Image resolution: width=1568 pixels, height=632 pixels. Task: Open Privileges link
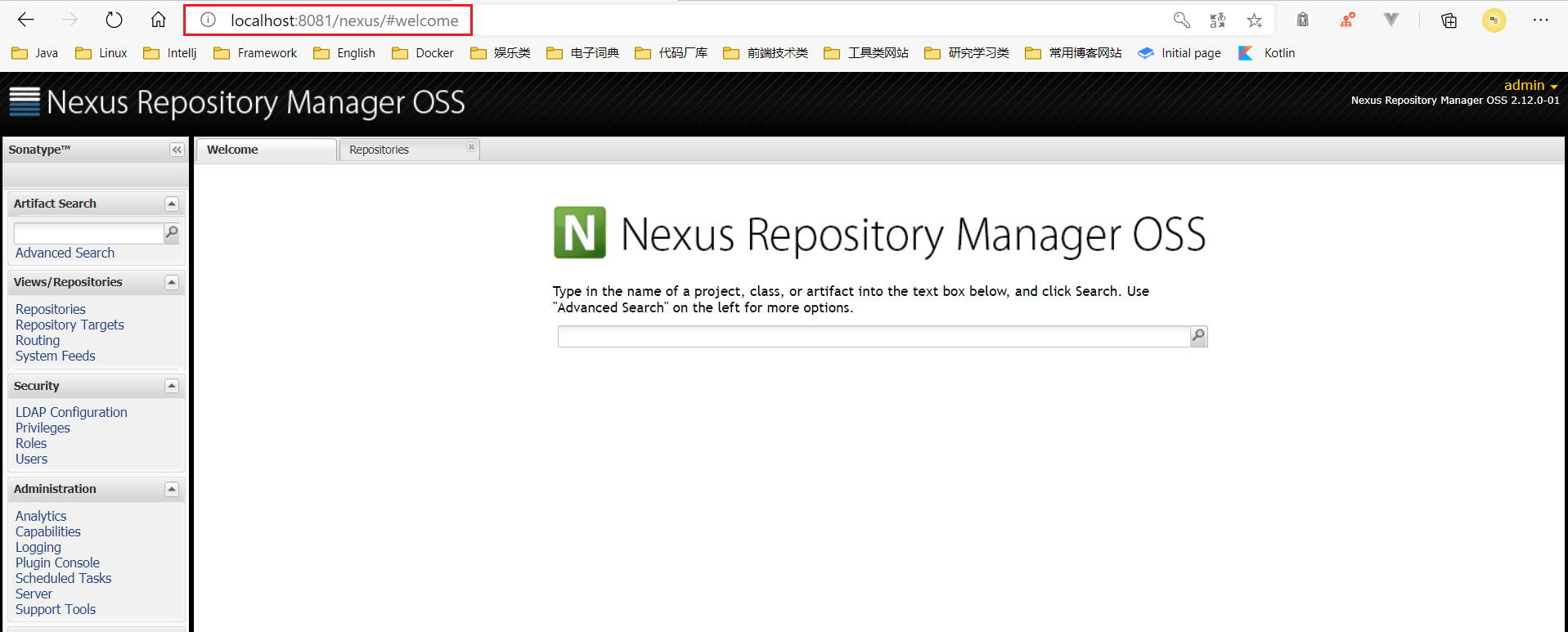coord(43,428)
